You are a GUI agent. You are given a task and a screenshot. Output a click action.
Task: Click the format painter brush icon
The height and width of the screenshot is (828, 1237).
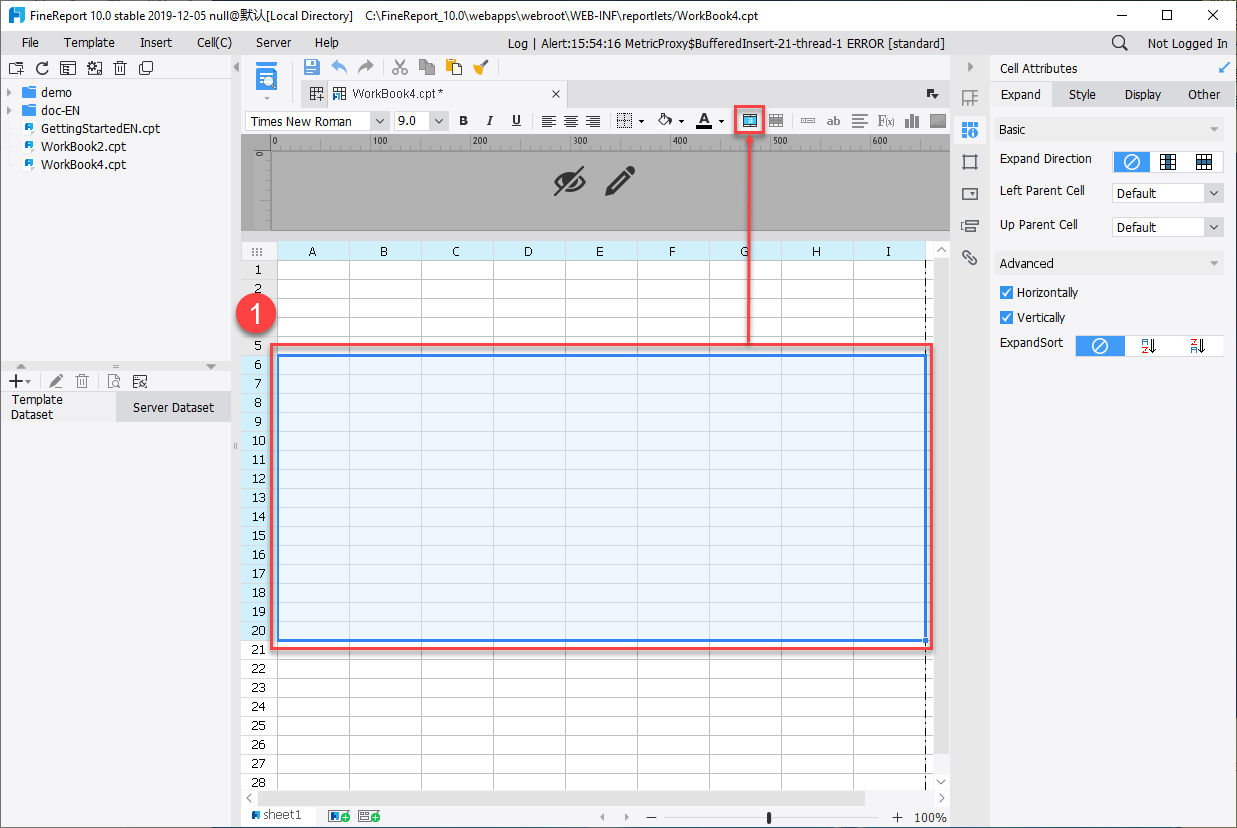(481, 67)
